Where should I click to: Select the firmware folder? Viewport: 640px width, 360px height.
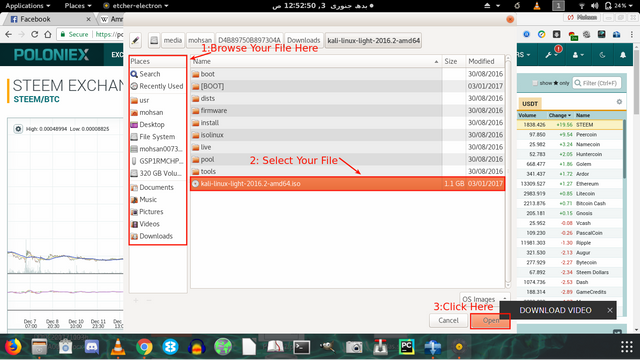point(347,111)
